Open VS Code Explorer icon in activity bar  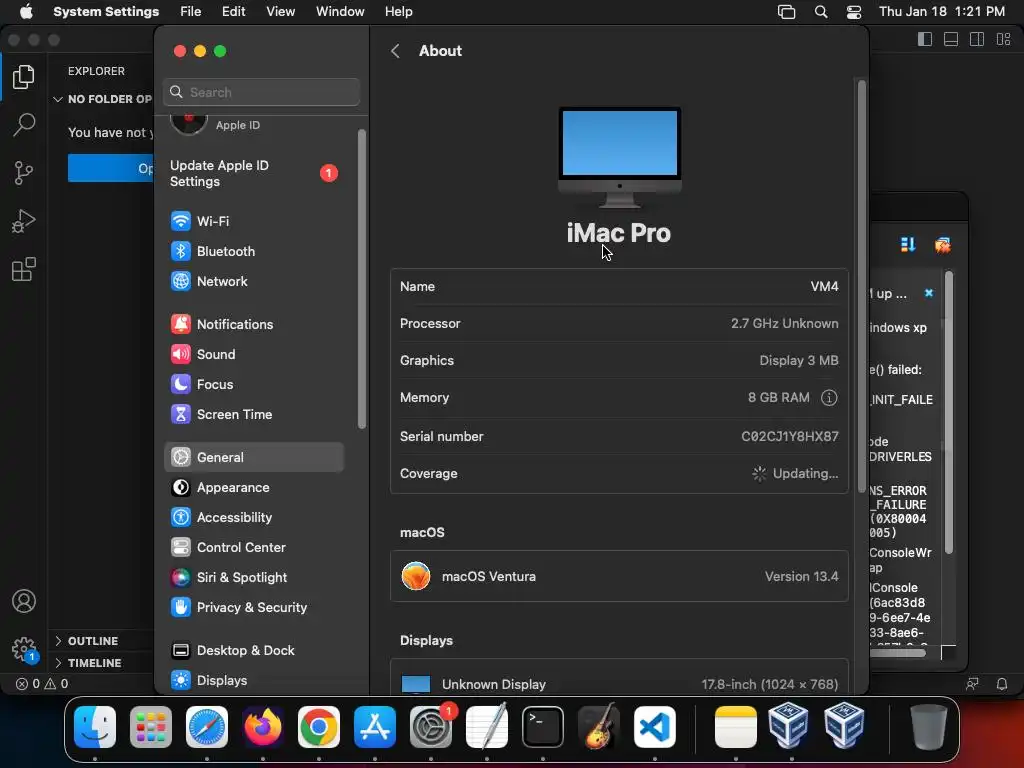[24, 77]
